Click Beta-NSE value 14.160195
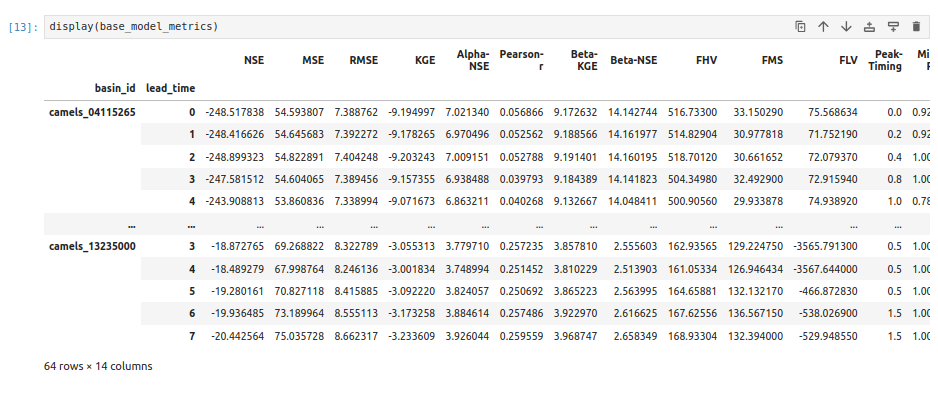 click(x=632, y=157)
